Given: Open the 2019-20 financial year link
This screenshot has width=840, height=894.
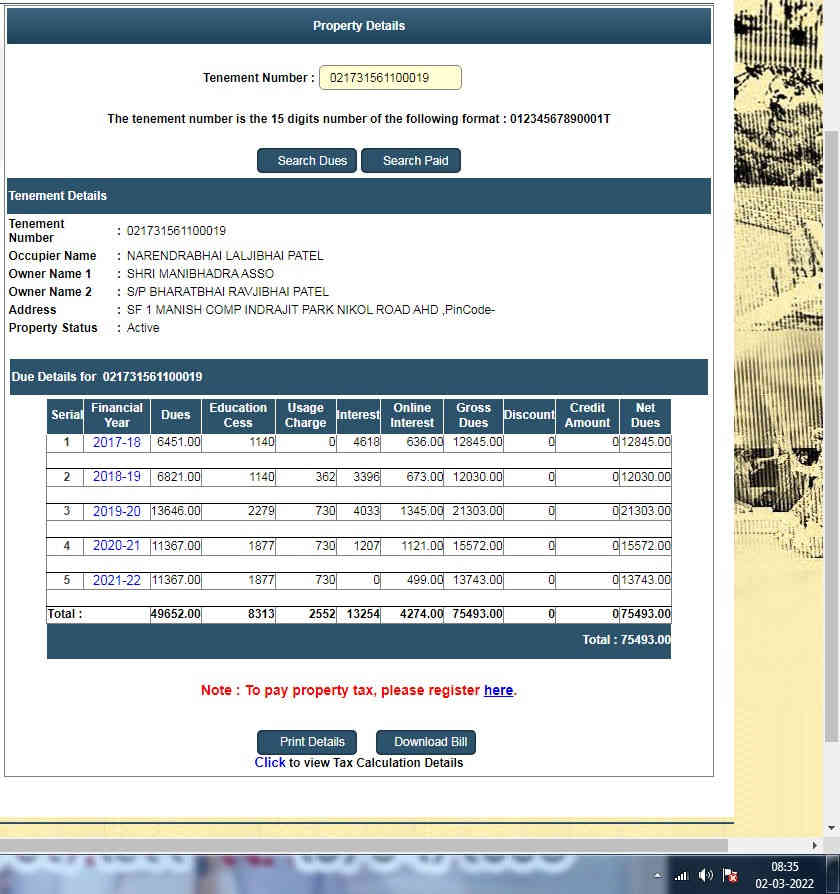Looking at the screenshot, I should click(117, 511).
